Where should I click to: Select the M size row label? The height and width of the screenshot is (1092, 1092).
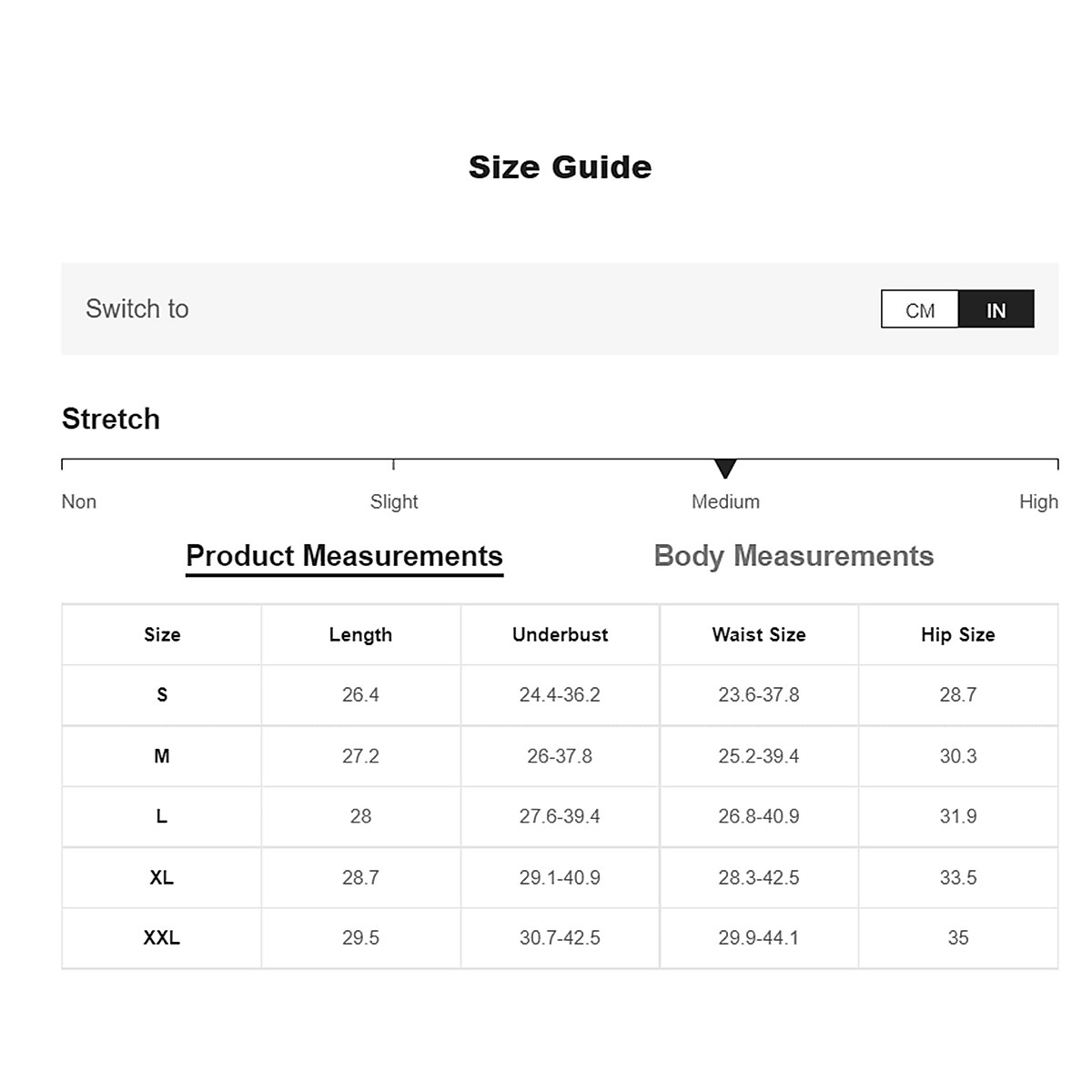click(162, 756)
